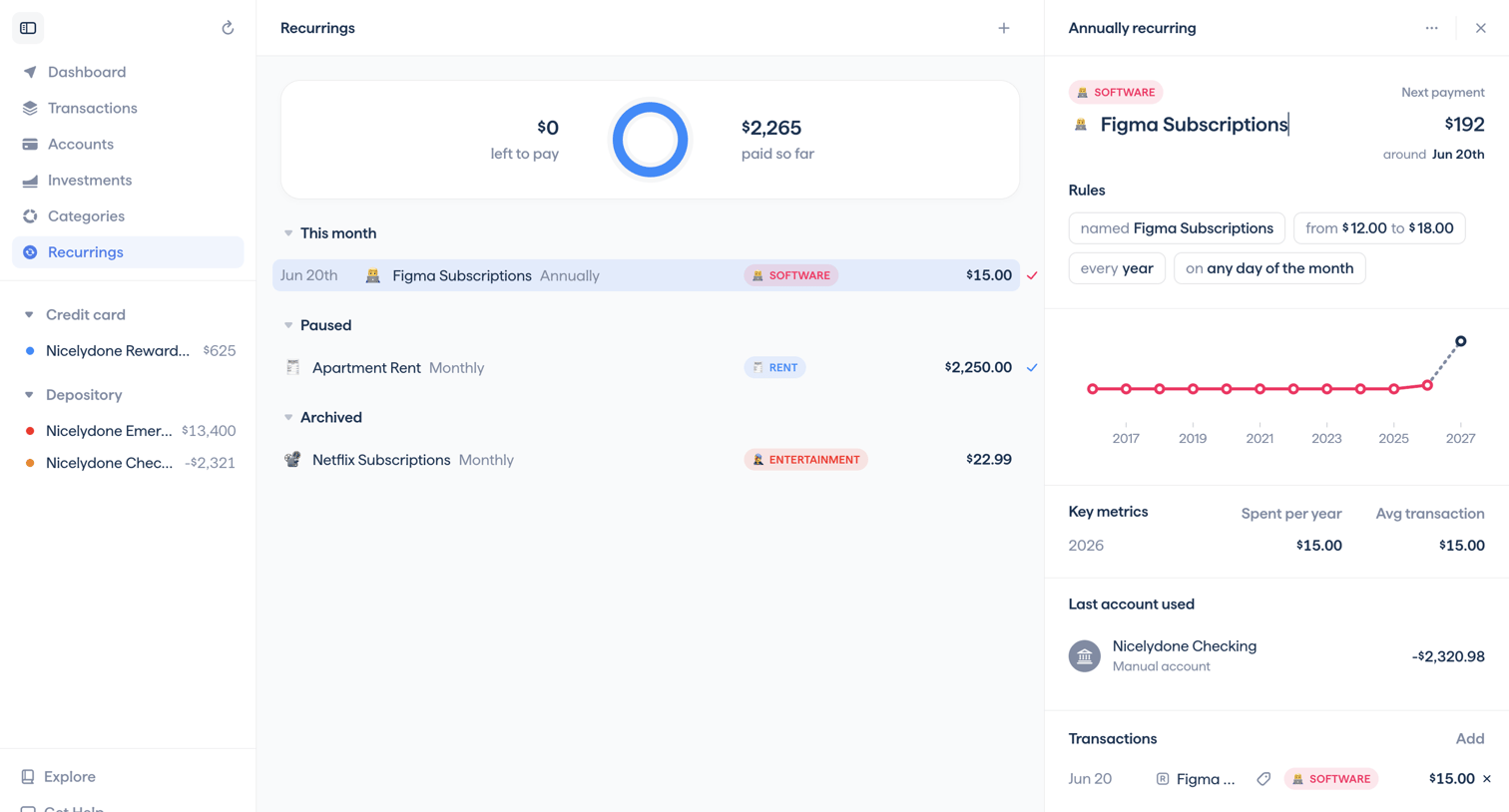The image size is (1509, 812).
Task: Open Dashboard from the sidebar
Action: point(128,72)
